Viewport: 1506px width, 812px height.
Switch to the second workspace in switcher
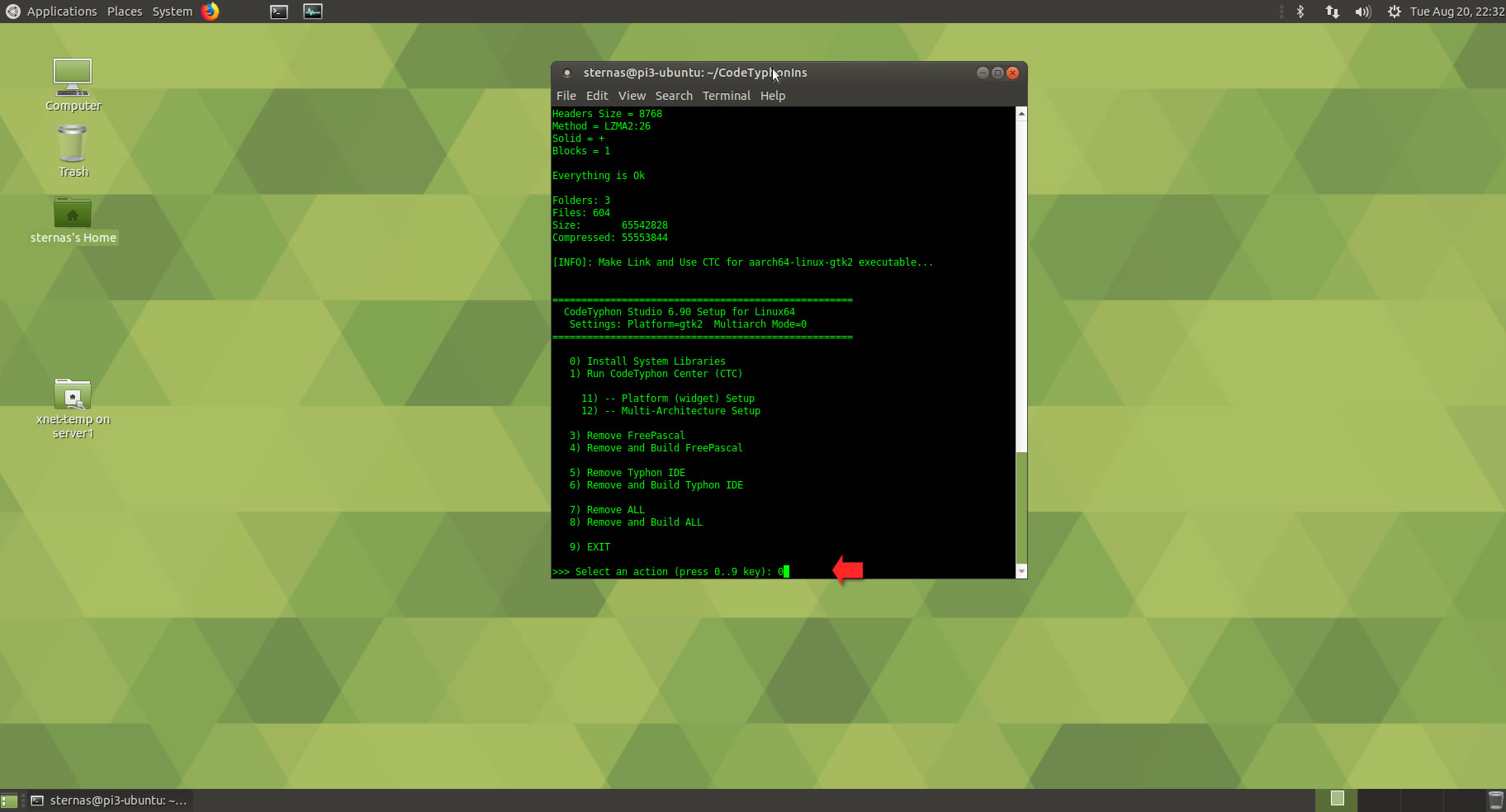pyautogui.click(x=1378, y=799)
